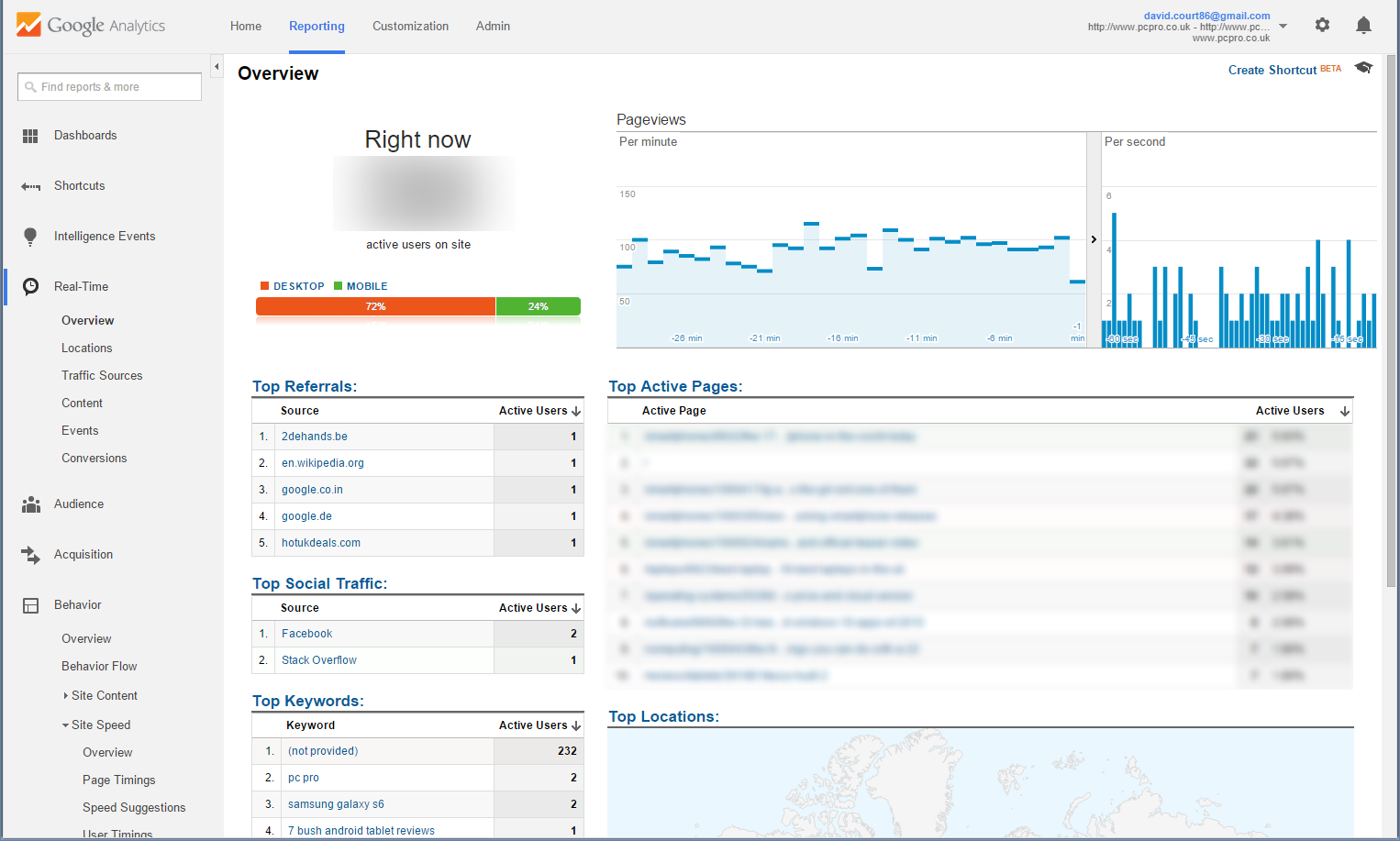Viewport: 1400px width, 841px height.
Task: Open the en.wikipedia.org referral link
Action: (x=323, y=463)
